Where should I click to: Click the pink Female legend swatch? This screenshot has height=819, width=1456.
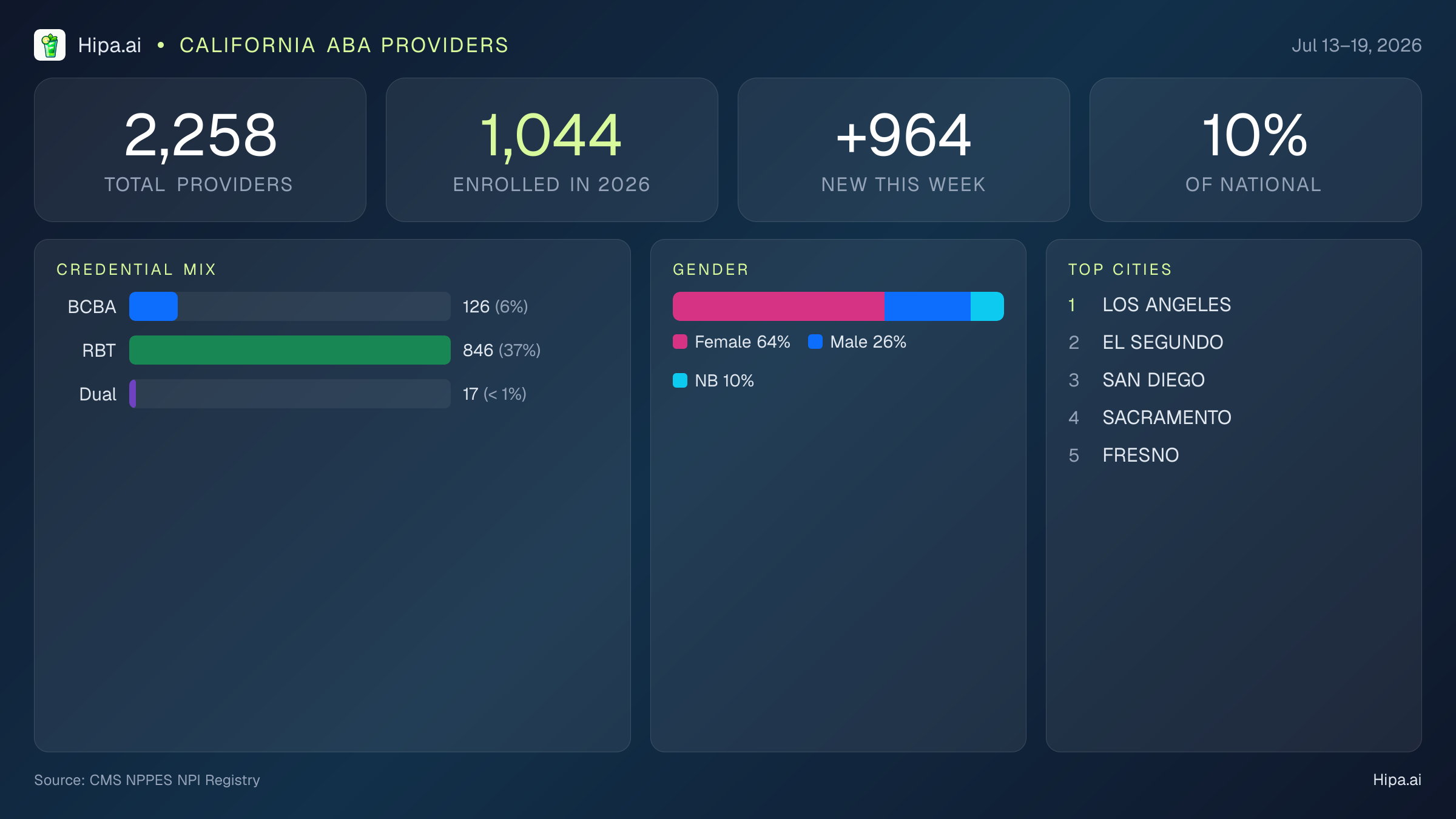(680, 342)
